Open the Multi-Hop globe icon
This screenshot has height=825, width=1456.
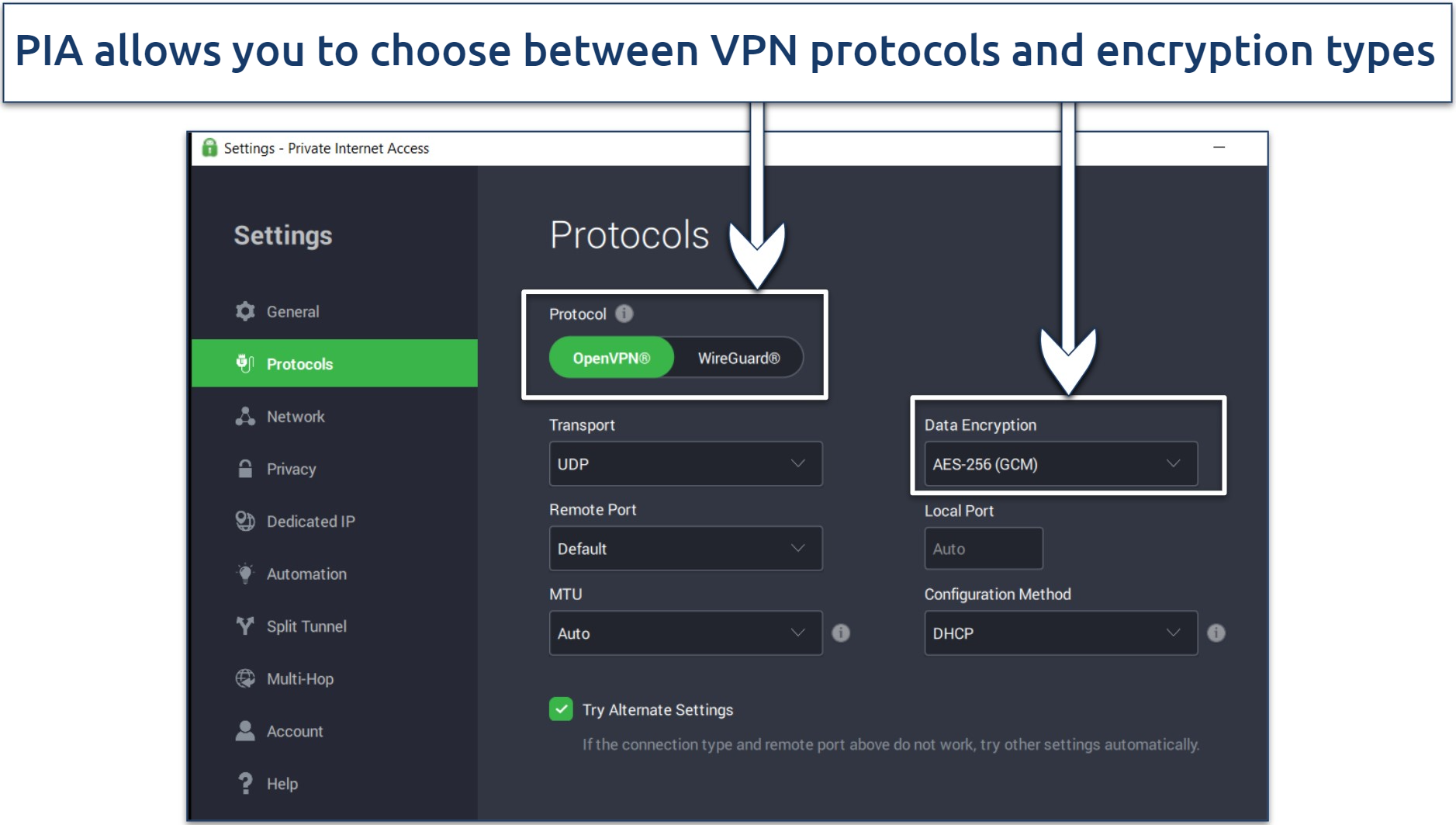pos(244,678)
